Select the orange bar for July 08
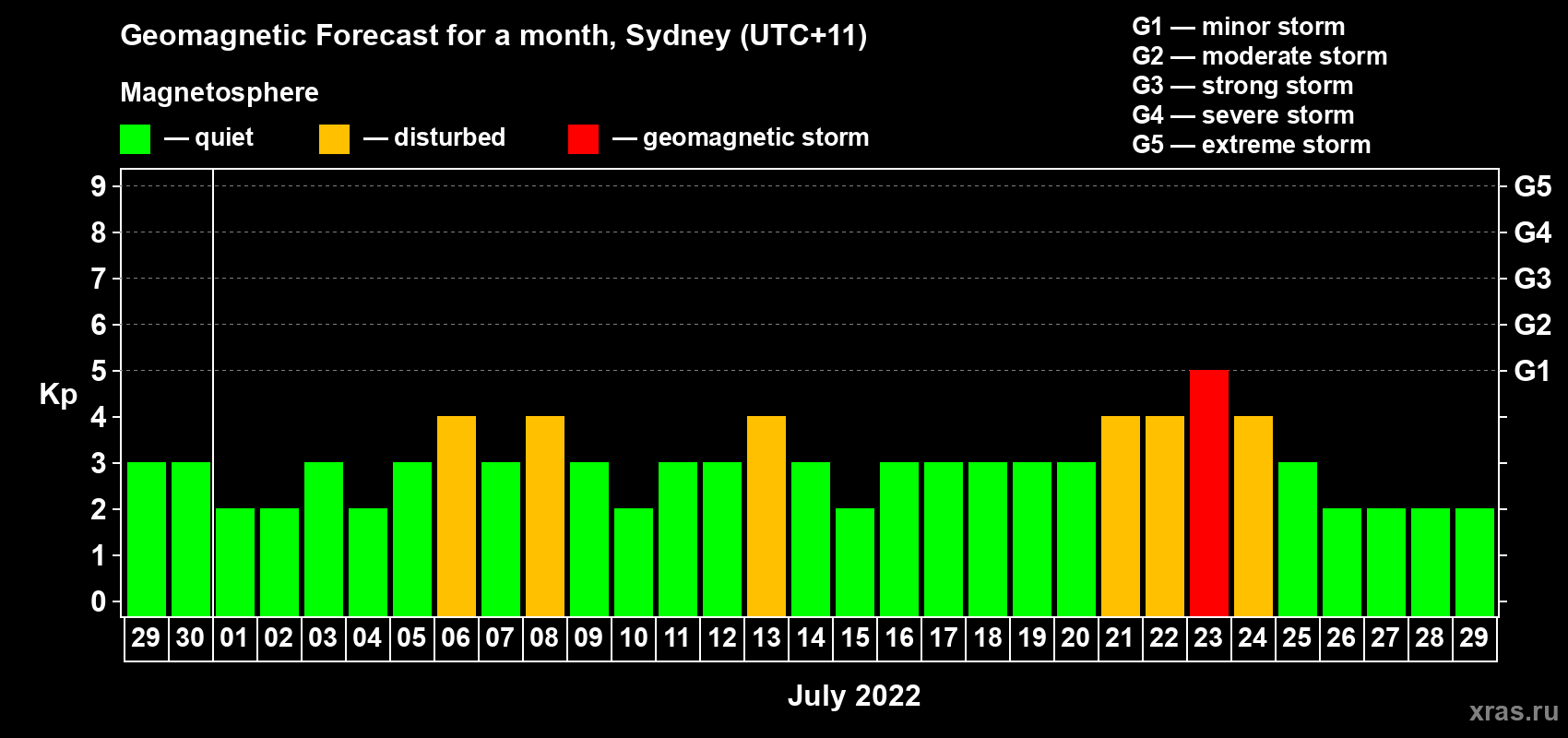 coord(545,516)
